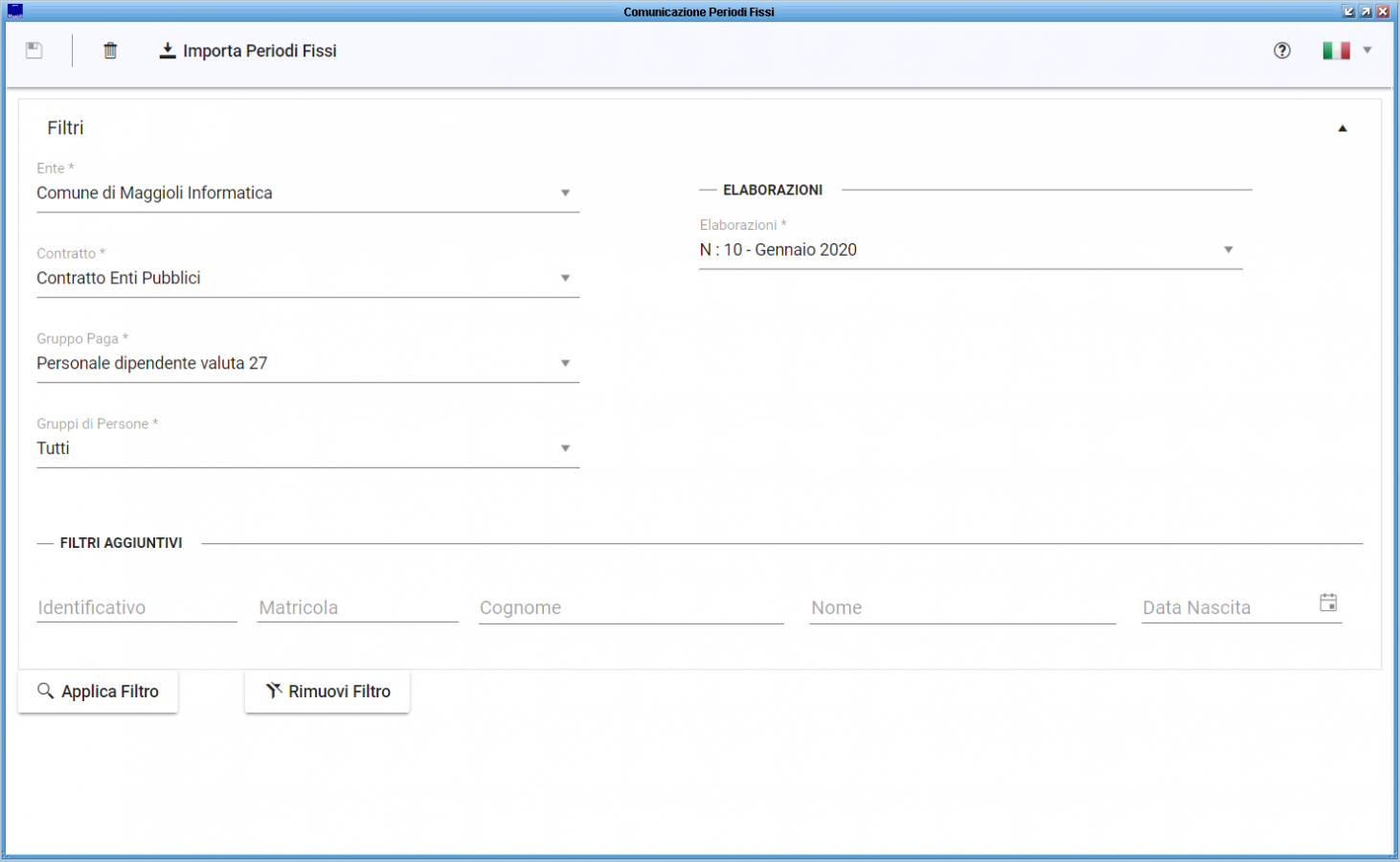Click the Filtri panel title
The height and width of the screenshot is (862, 1400).
tap(66, 128)
